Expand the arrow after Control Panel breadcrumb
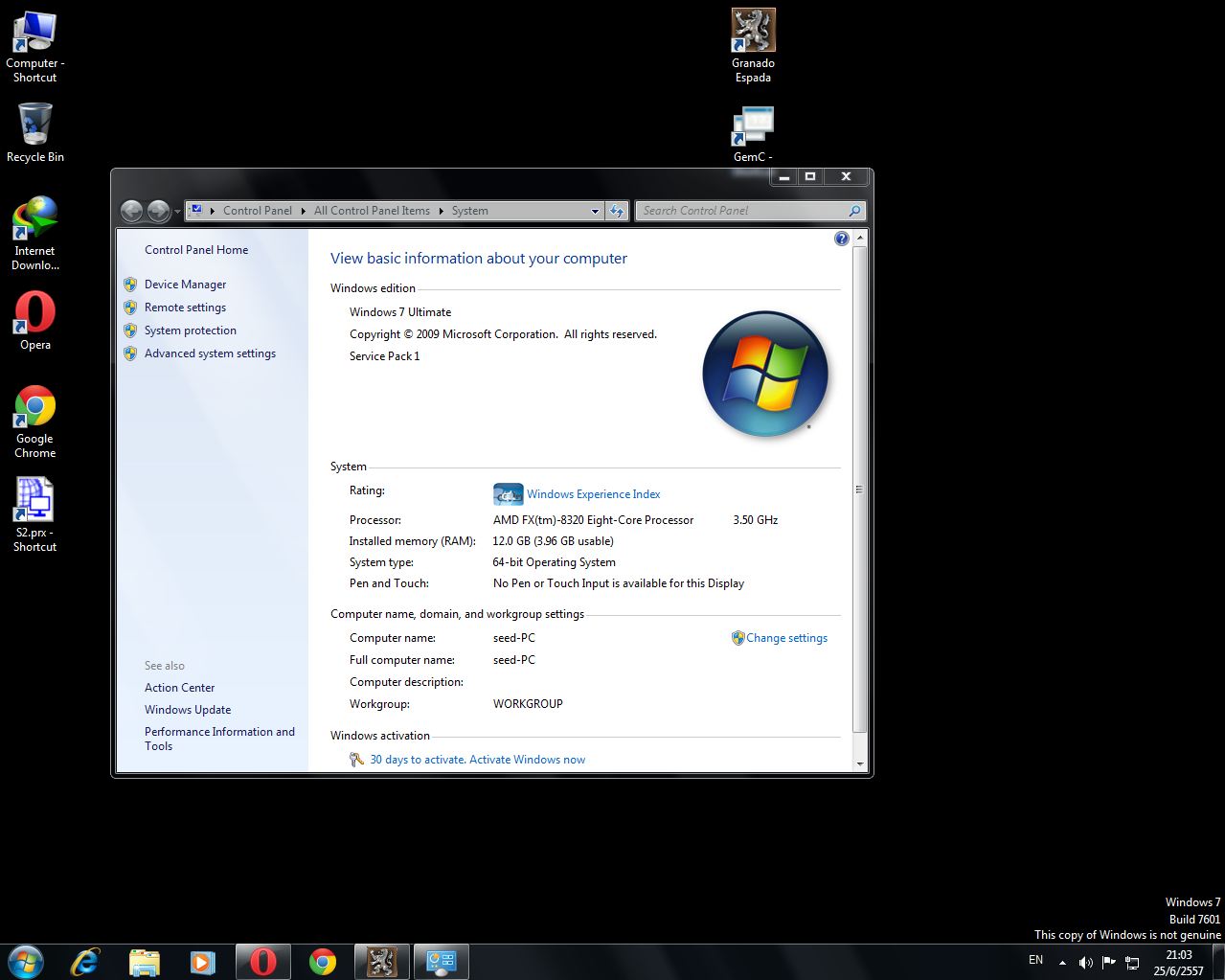 click(x=304, y=211)
